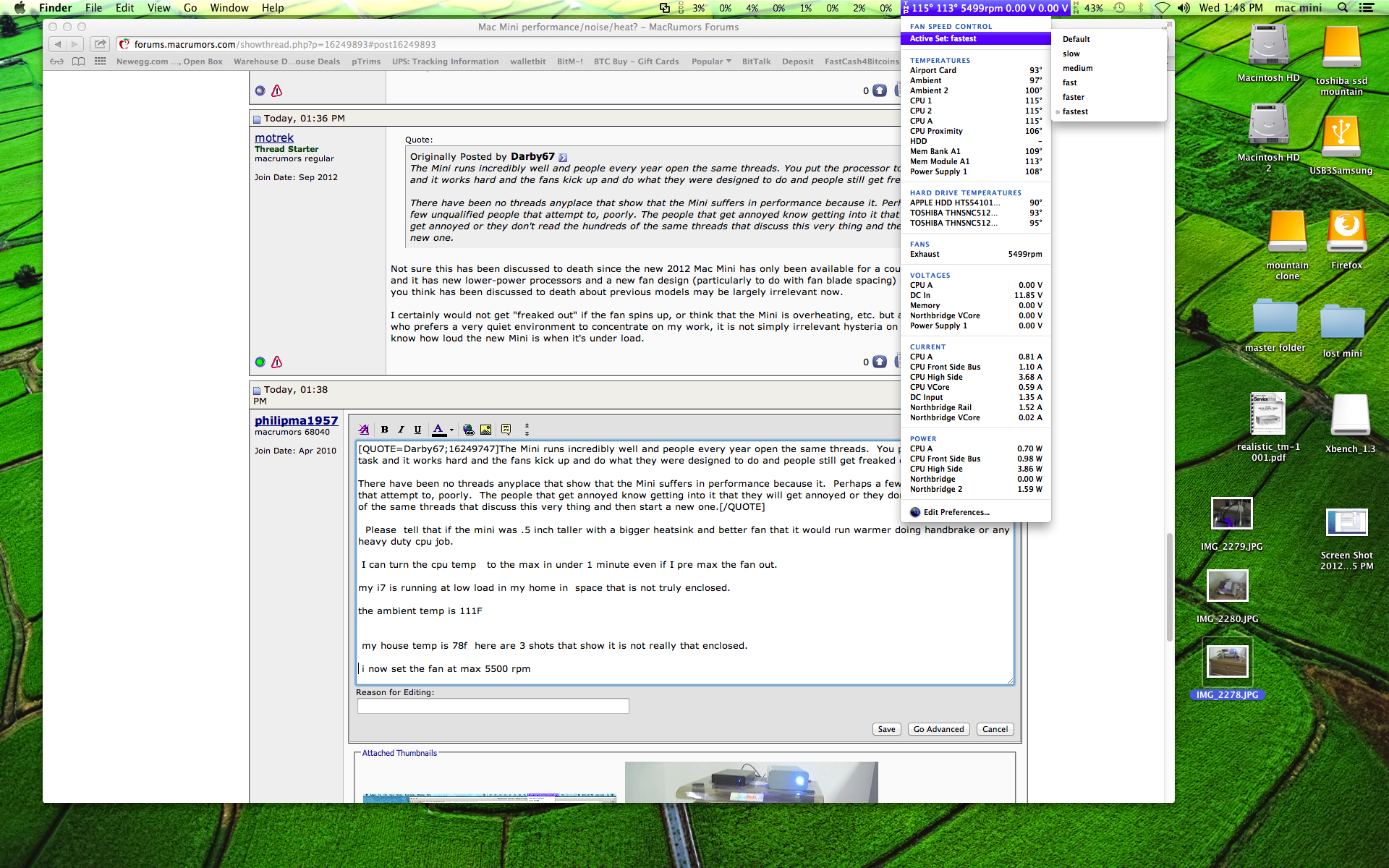The image size is (1389, 868).
Task: Show the Bookmarks book icon
Action: [78, 61]
